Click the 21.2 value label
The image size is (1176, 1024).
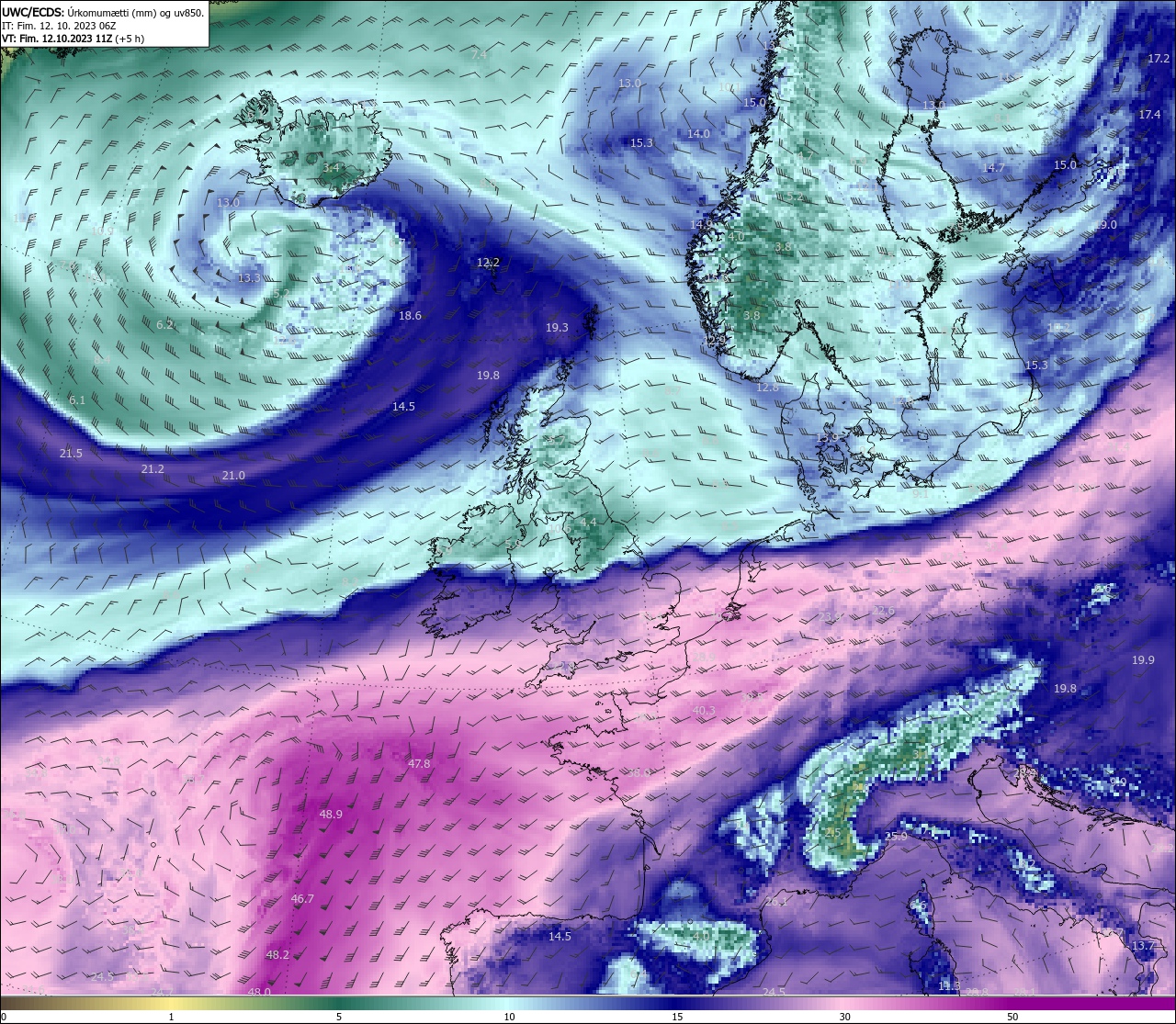(x=153, y=469)
